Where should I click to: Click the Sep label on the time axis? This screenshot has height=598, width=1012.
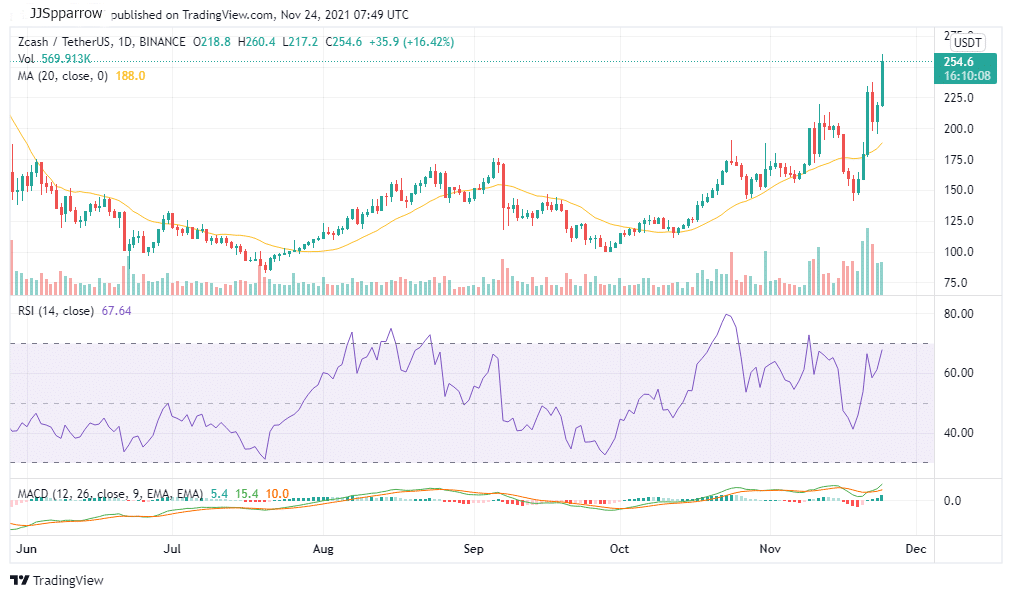474,549
